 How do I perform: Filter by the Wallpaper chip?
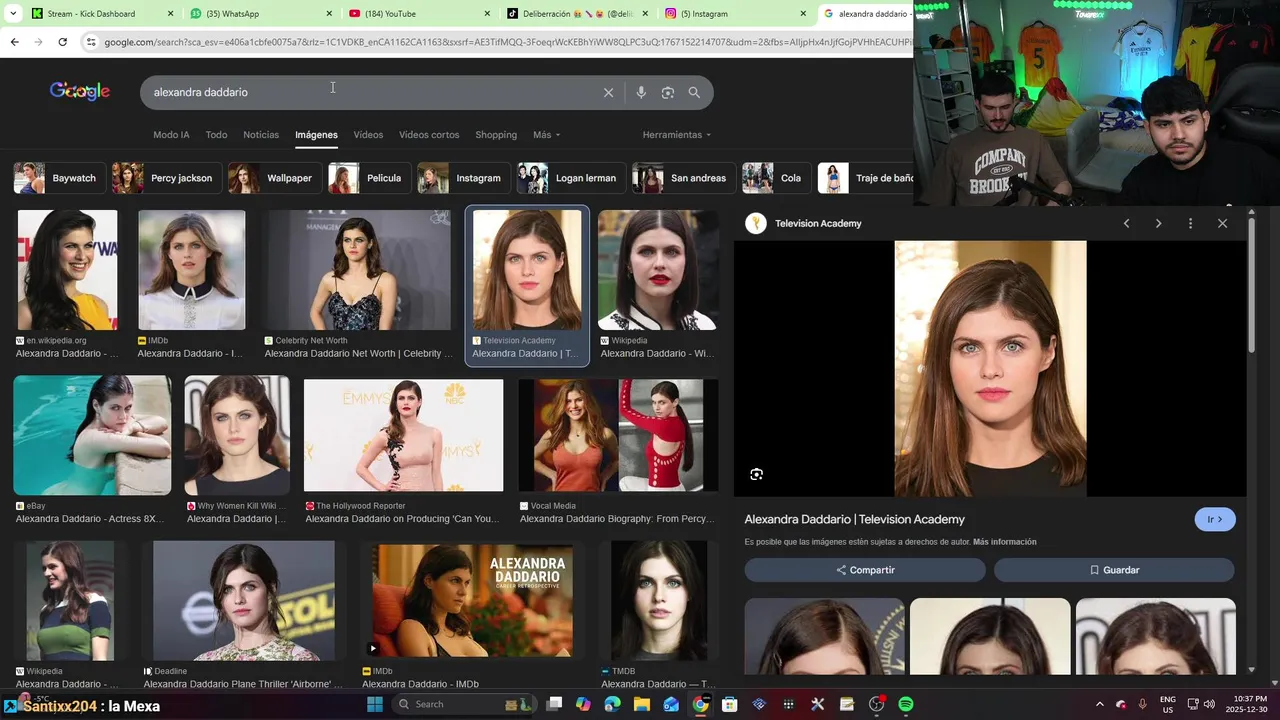tap(274, 178)
